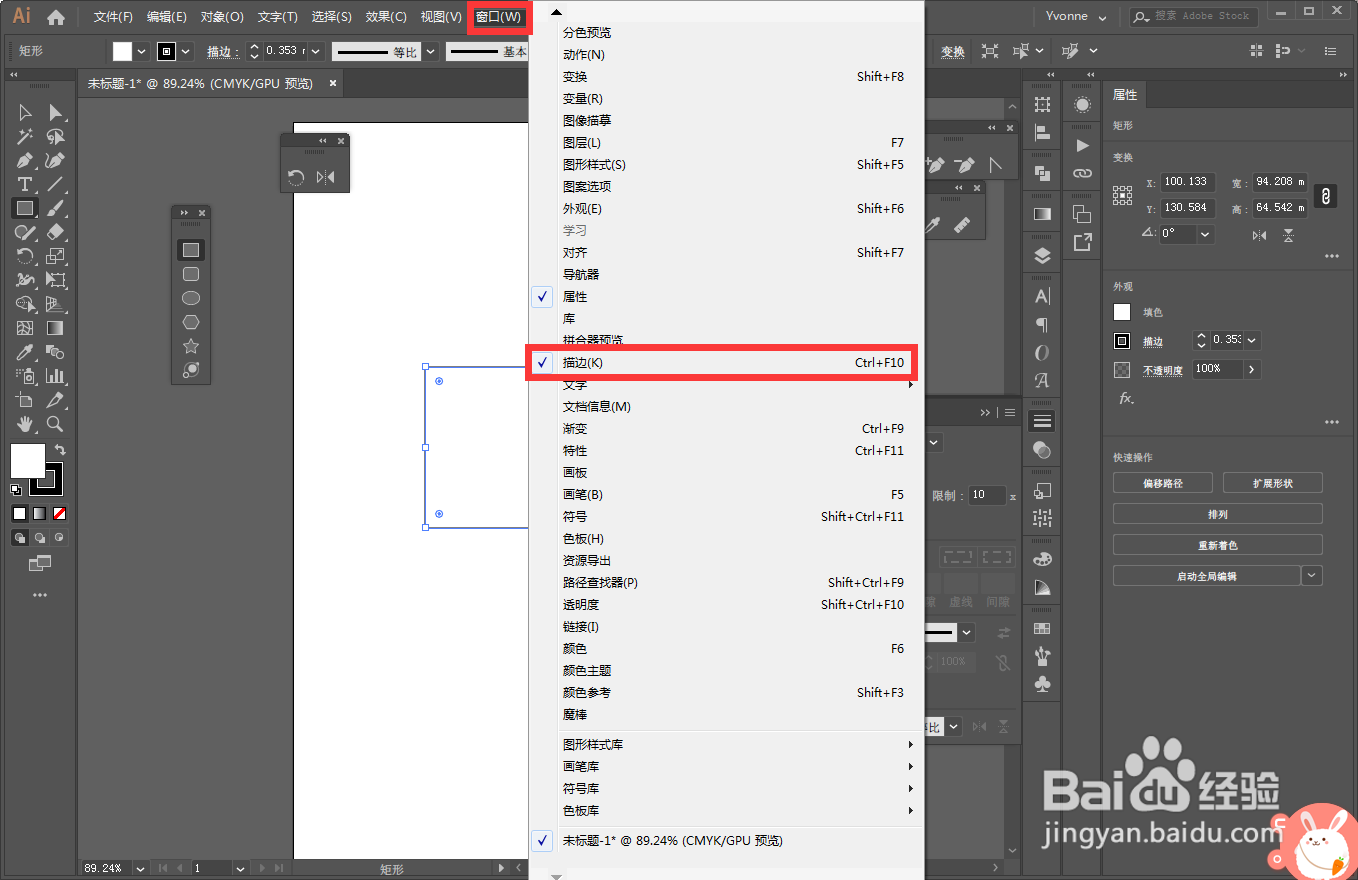
Task: Click the 启动全局编辑 button
Action: 1206,576
